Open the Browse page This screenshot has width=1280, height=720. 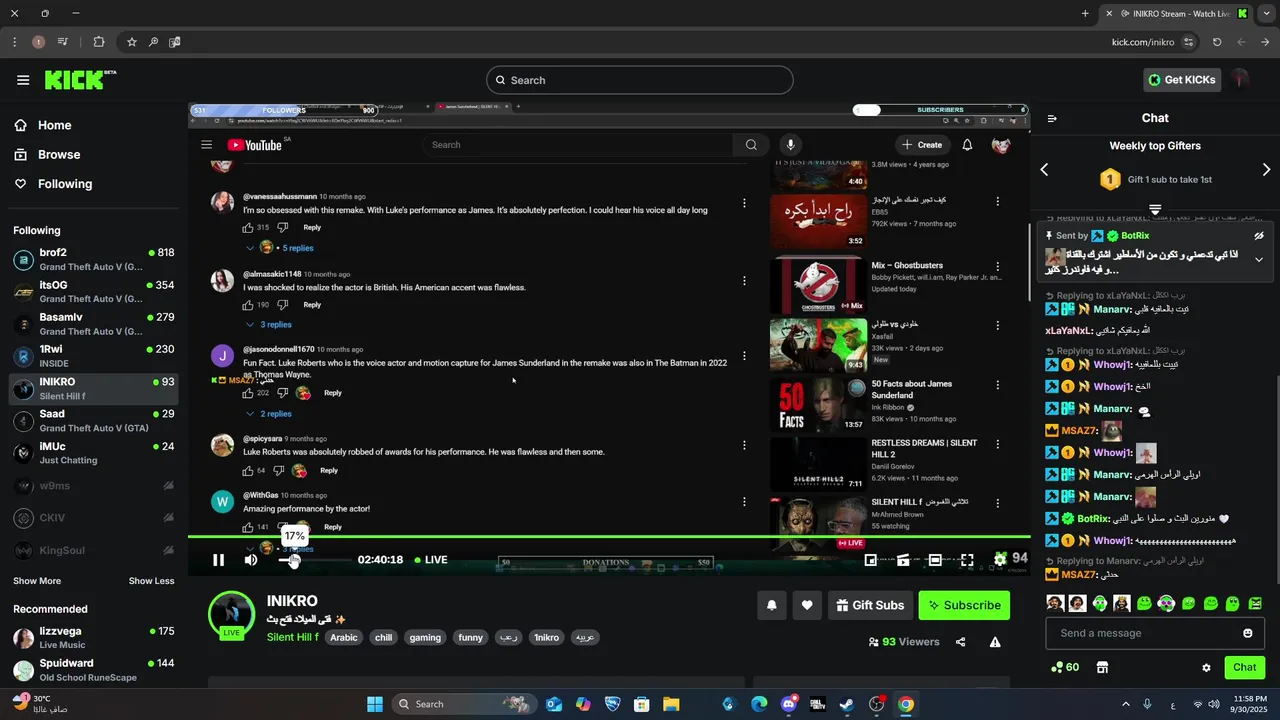point(46,154)
